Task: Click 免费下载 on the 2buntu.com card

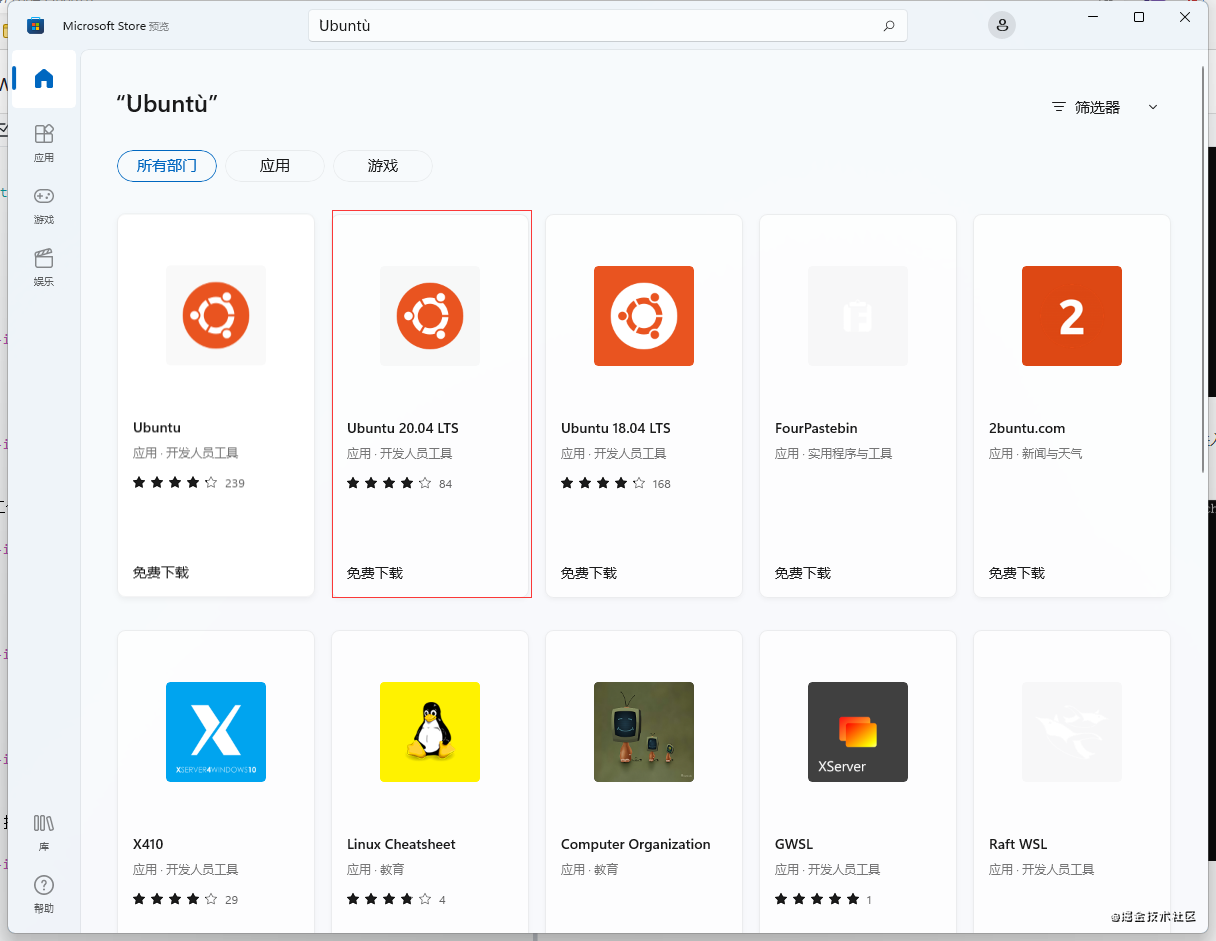Action: (1017, 573)
